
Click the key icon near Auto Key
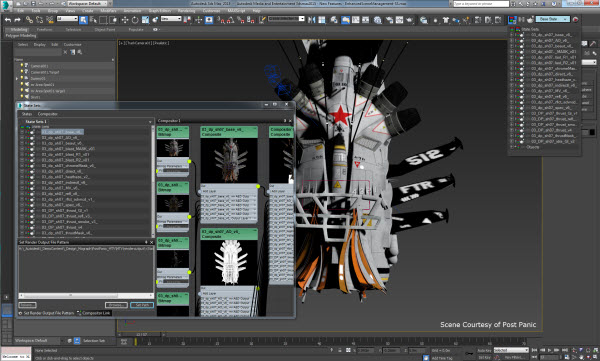click(x=469, y=353)
